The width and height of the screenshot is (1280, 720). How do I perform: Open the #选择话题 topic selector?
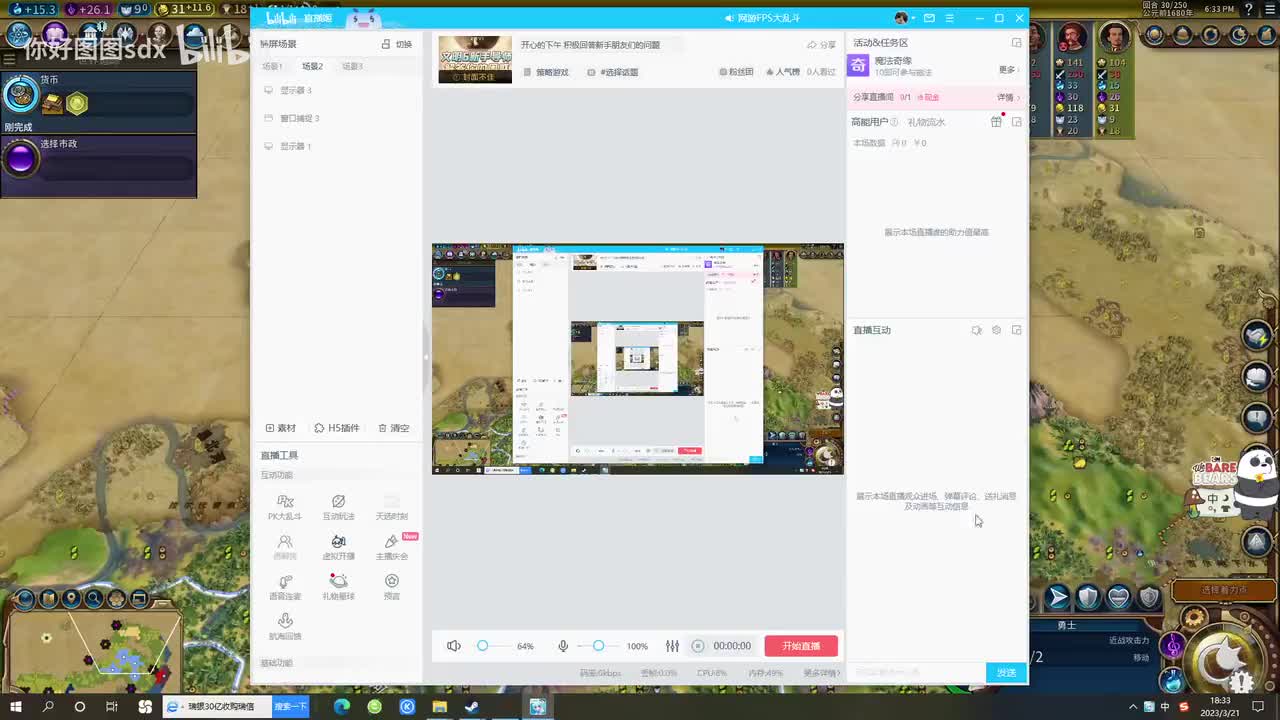tap(613, 72)
